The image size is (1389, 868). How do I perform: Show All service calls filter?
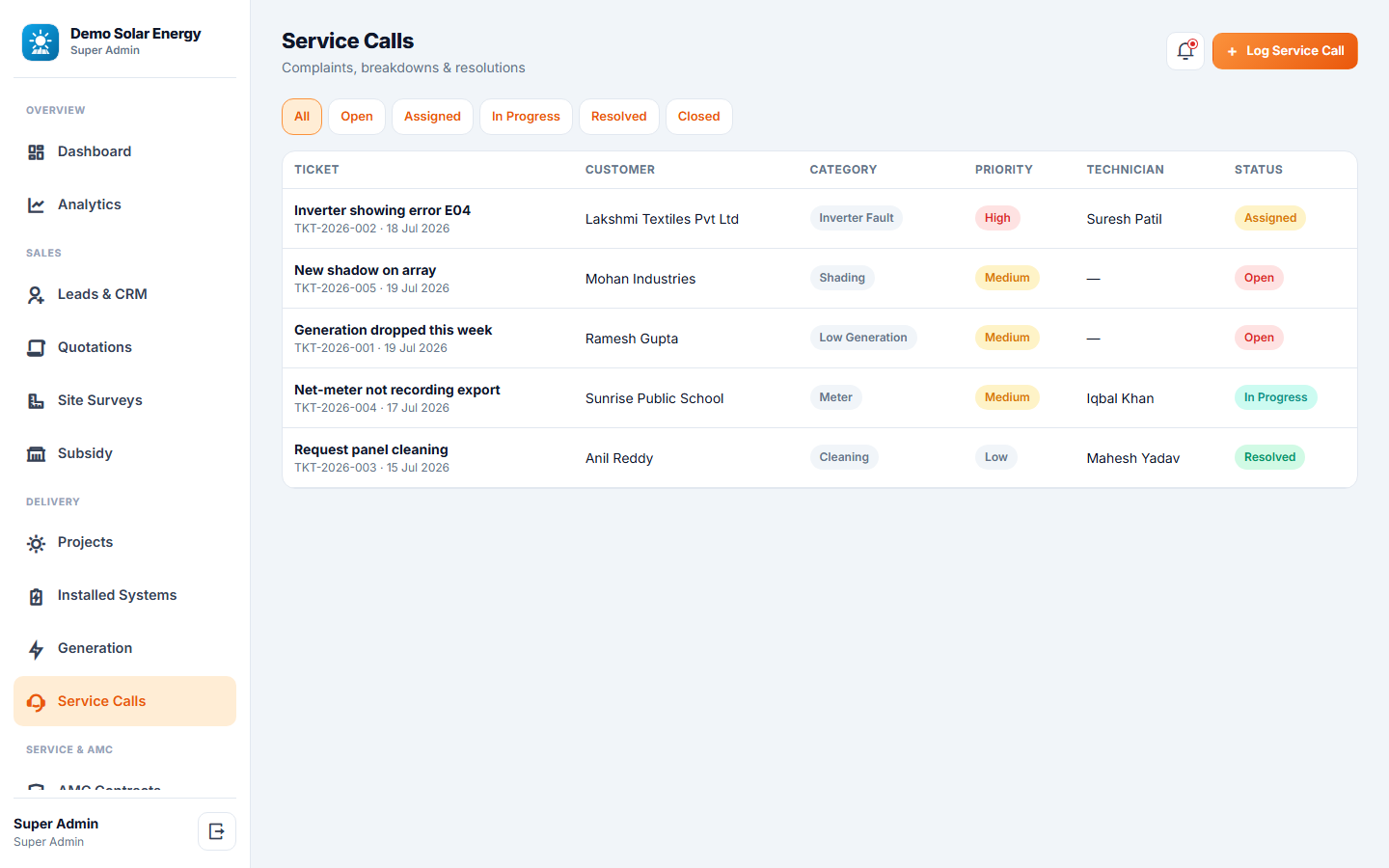(x=302, y=117)
